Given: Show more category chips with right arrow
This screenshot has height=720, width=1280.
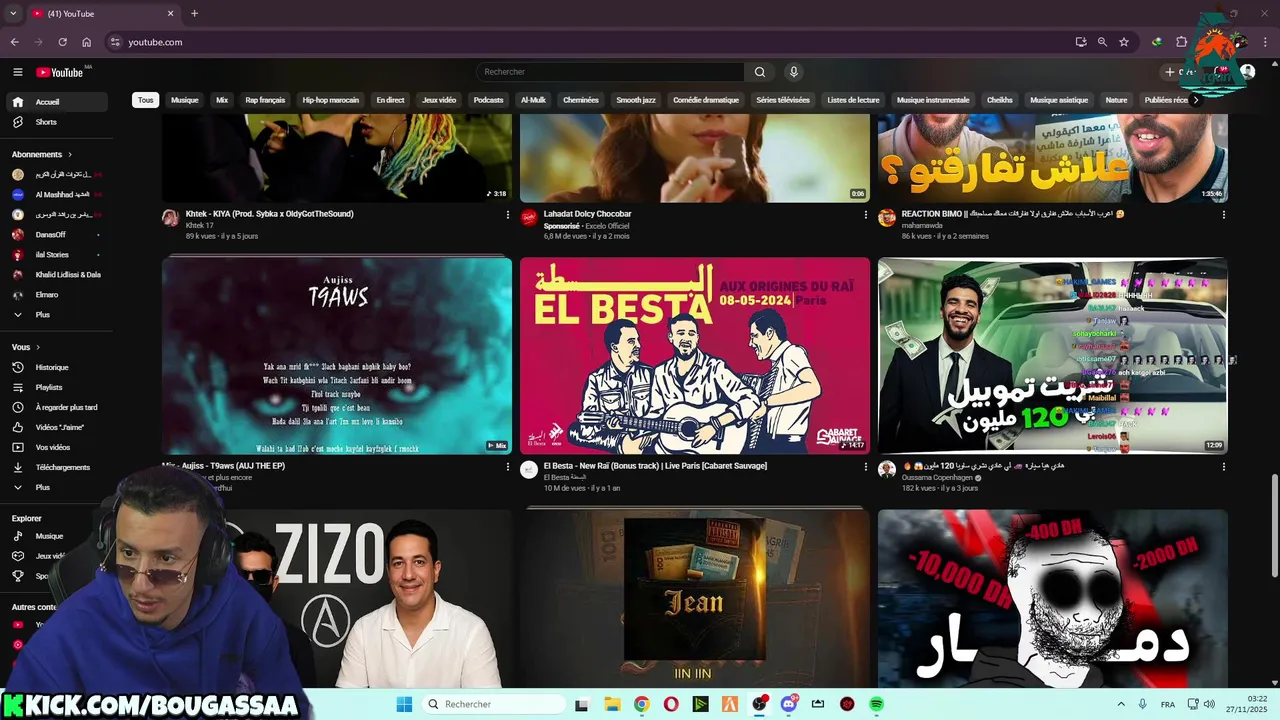Looking at the screenshot, I should click(x=1195, y=100).
